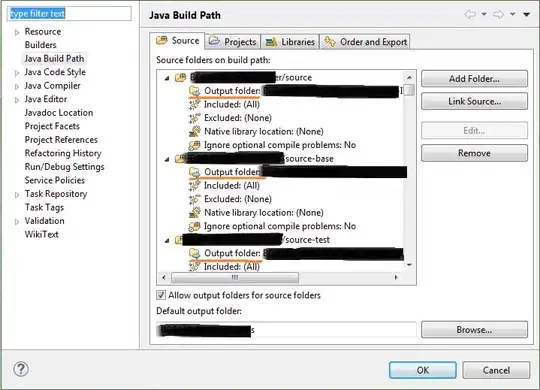540x390 pixels.
Task: Click the Excluded filter icon under source-base
Action: pyautogui.click(x=195, y=199)
